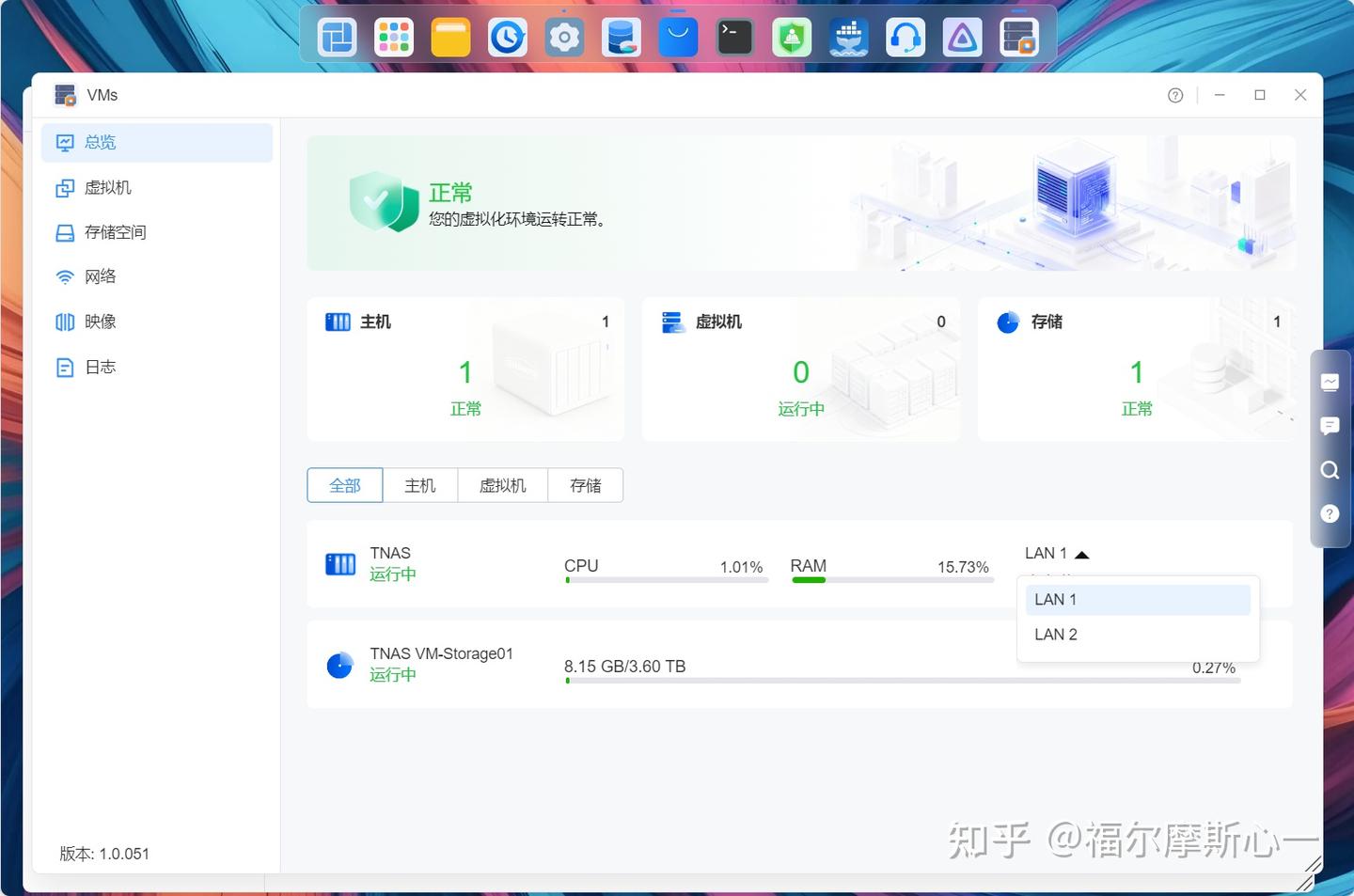Image resolution: width=1354 pixels, height=896 pixels.
Task: Click the 虚拟机 summary card showing 0 运行中
Action: coord(801,369)
